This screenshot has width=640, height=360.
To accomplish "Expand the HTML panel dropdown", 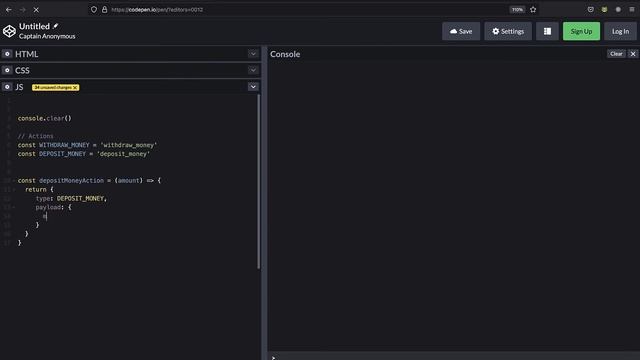I will [253, 54].
